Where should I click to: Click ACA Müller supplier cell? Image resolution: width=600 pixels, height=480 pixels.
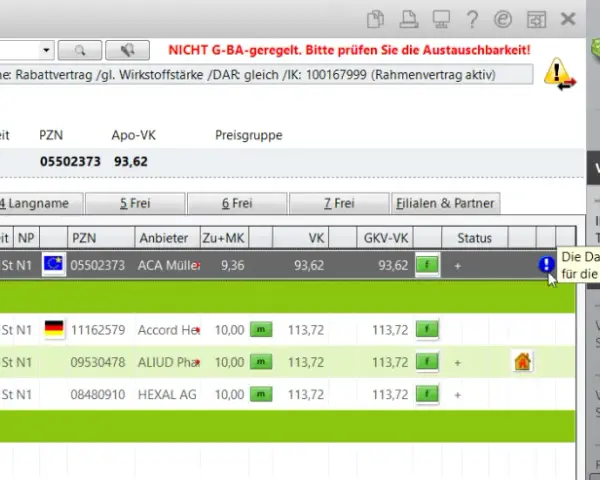(x=168, y=265)
